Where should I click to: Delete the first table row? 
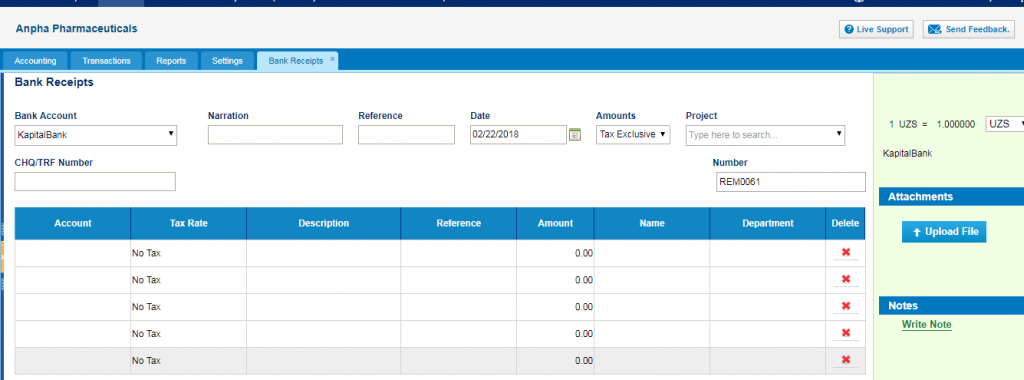pos(846,253)
